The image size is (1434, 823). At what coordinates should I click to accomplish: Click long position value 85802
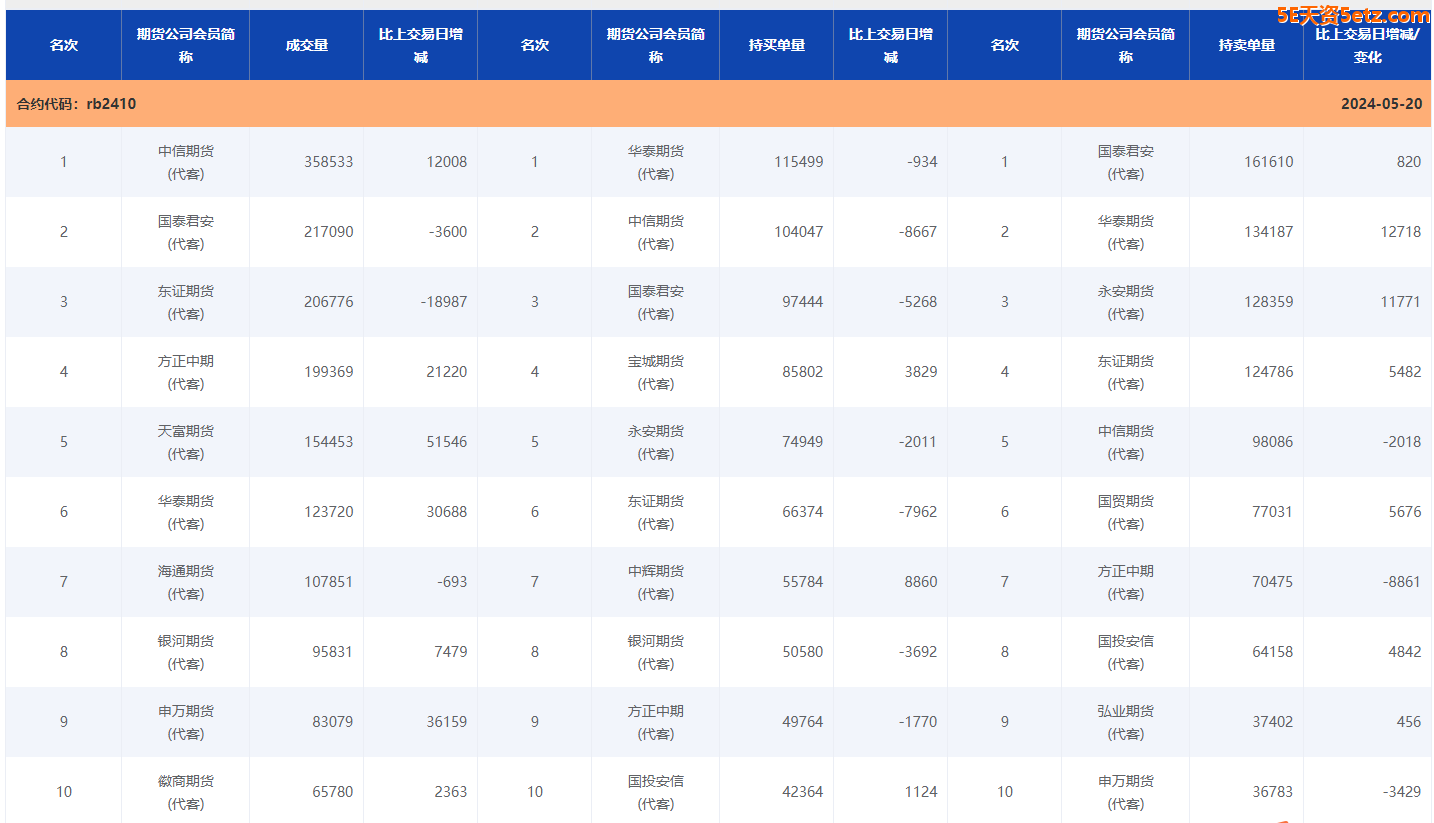(x=803, y=372)
